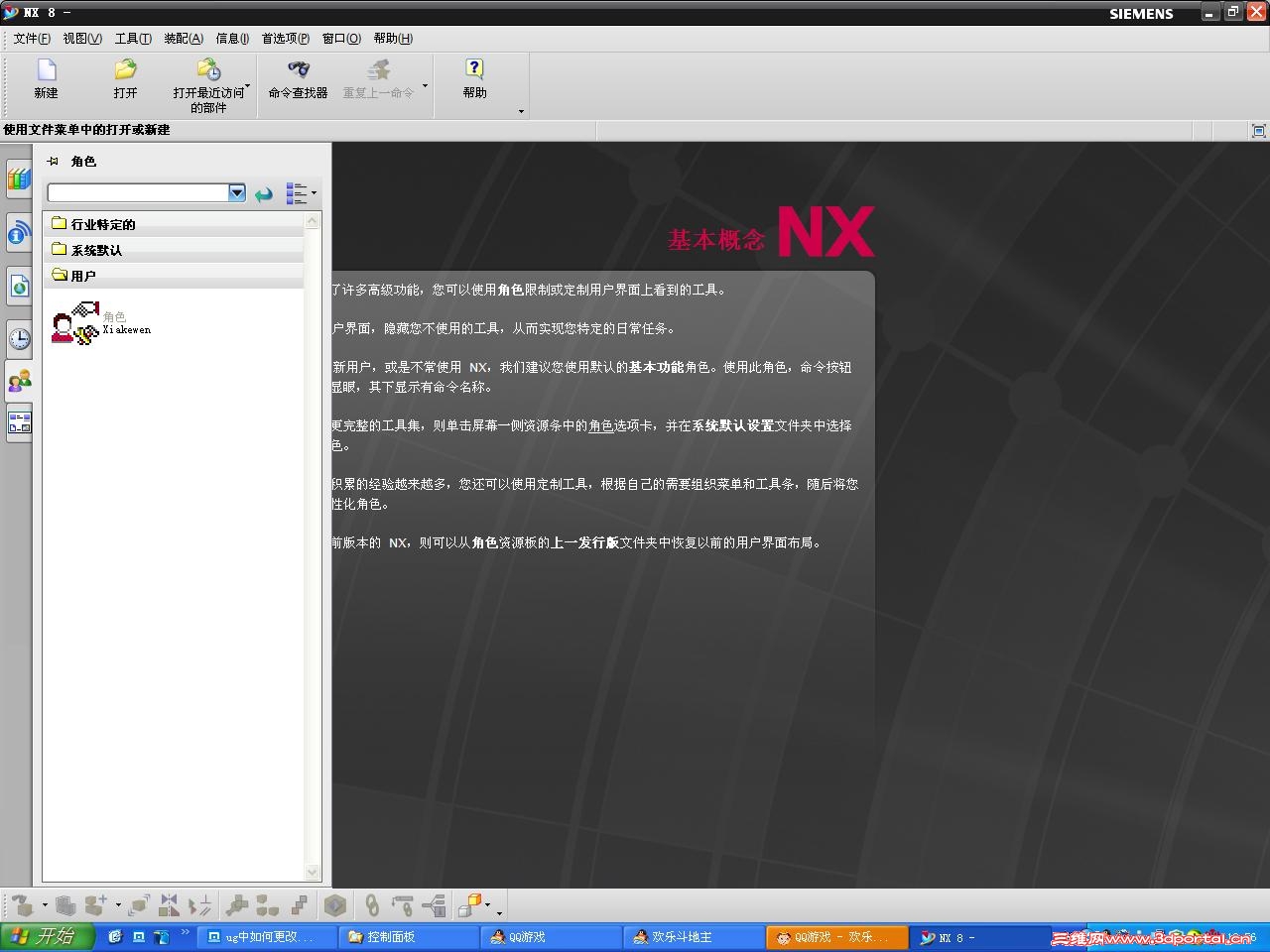Open dropdown arrow after Add Component icon
1270x952 pixels.
(118, 905)
